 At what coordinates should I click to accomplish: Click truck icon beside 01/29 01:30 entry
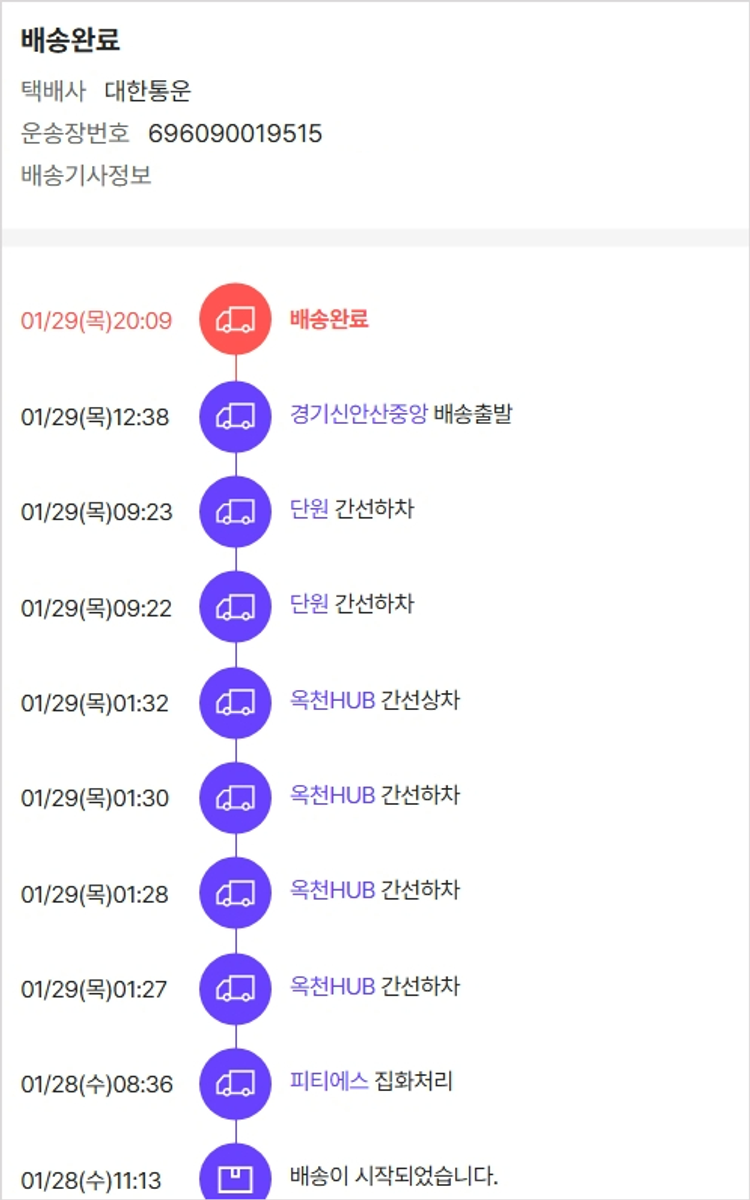point(235,797)
